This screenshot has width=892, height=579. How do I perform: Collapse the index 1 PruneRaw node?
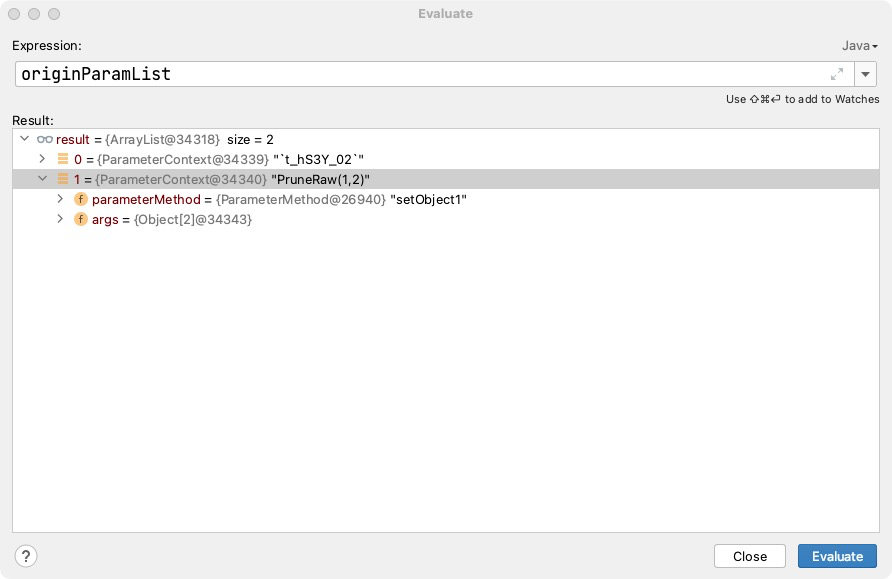point(42,179)
